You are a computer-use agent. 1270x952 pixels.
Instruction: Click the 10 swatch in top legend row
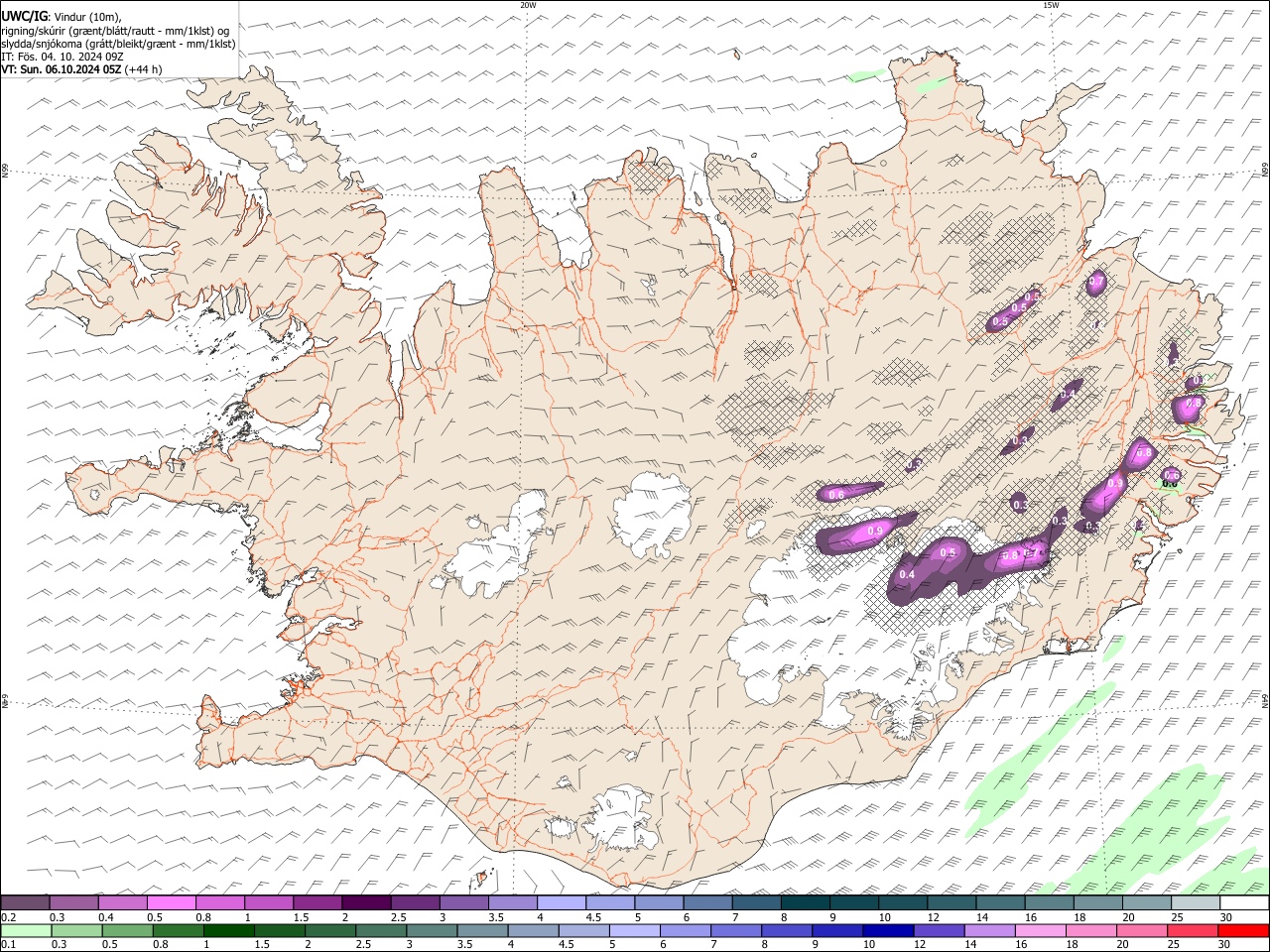coord(903,902)
